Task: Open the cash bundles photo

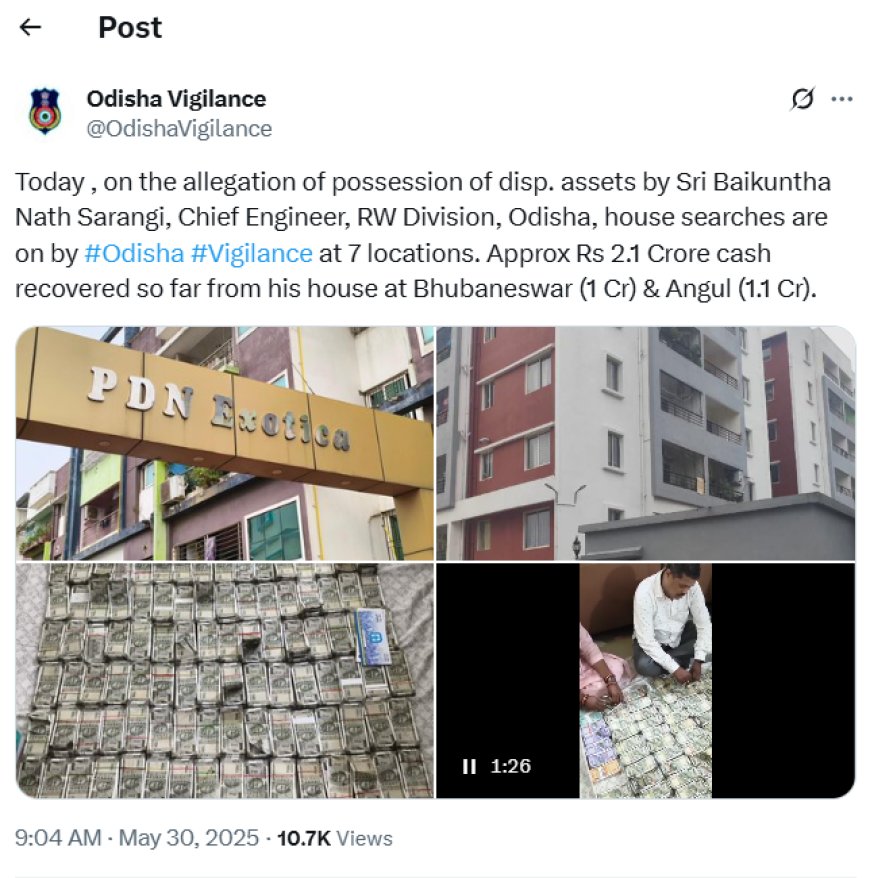Action: tap(224, 680)
